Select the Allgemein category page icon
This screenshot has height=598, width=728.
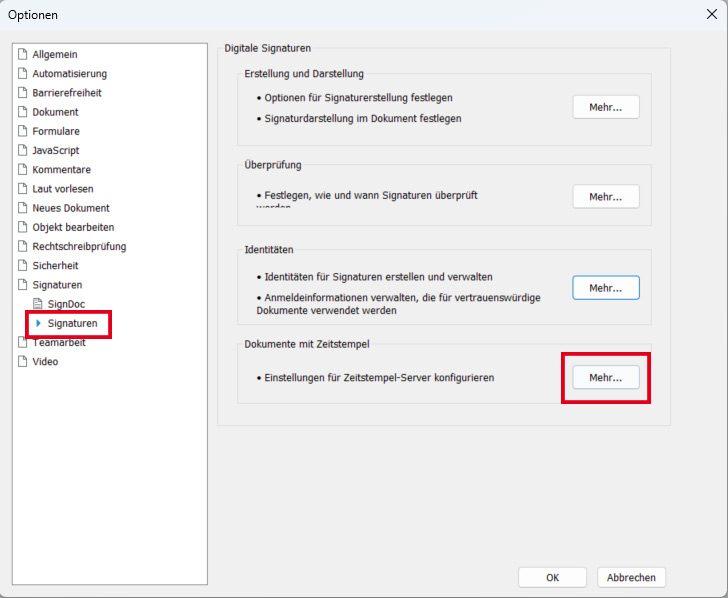pyautogui.click(x=23, y=54)
